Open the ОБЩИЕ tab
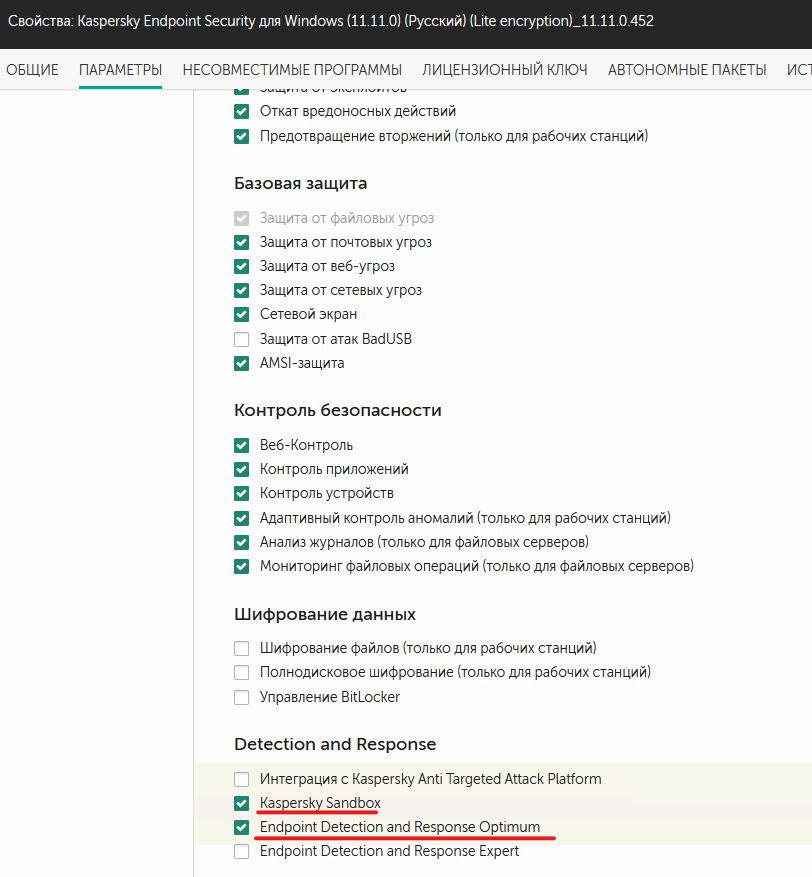The height and width of the screenshot is (877, 812). [32, 70]
